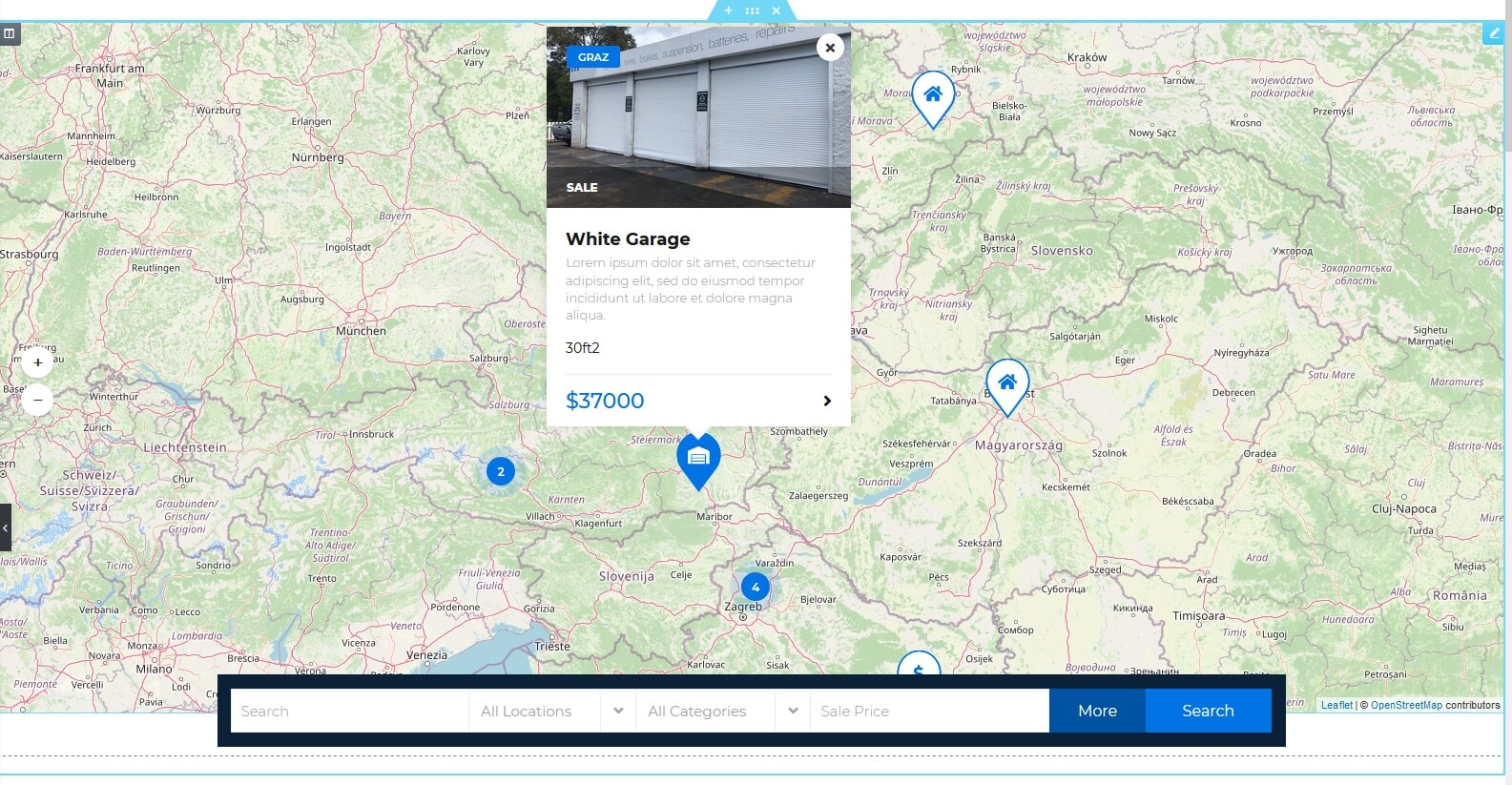Delete the section using the top X
Screen dimensions: 1512x785
click(x=777, y=10)
